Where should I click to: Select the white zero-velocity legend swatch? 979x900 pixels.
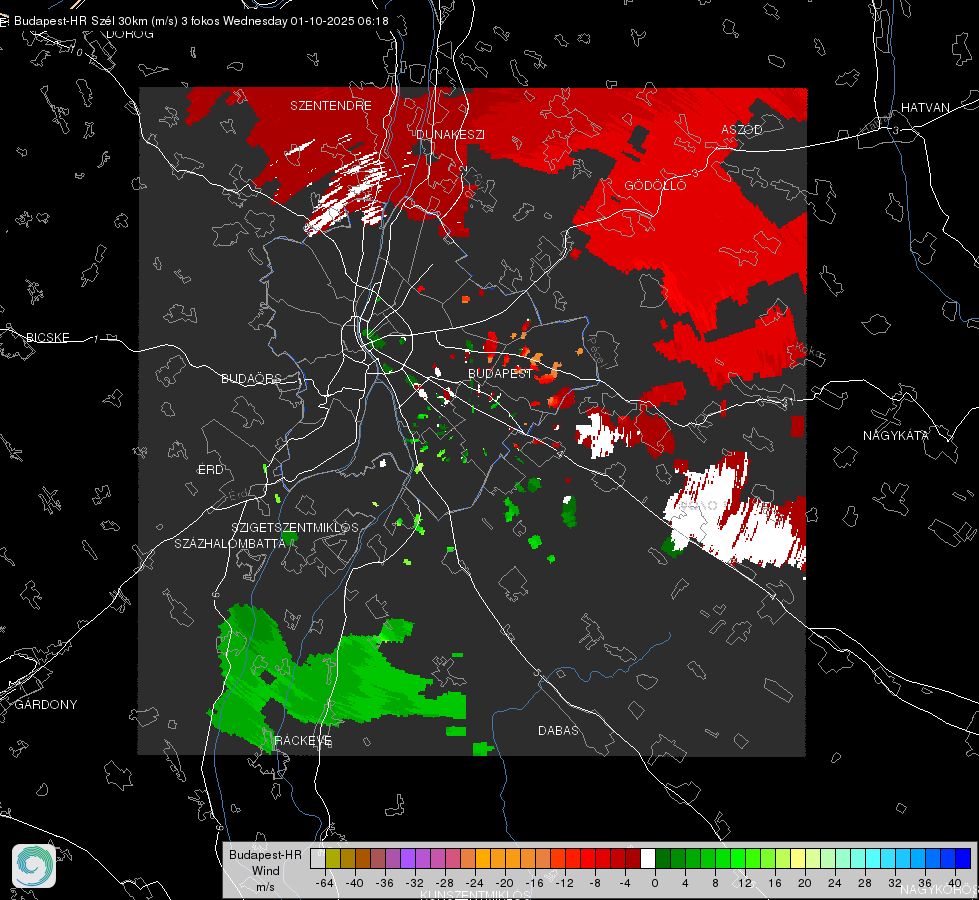tap(647, 858)
